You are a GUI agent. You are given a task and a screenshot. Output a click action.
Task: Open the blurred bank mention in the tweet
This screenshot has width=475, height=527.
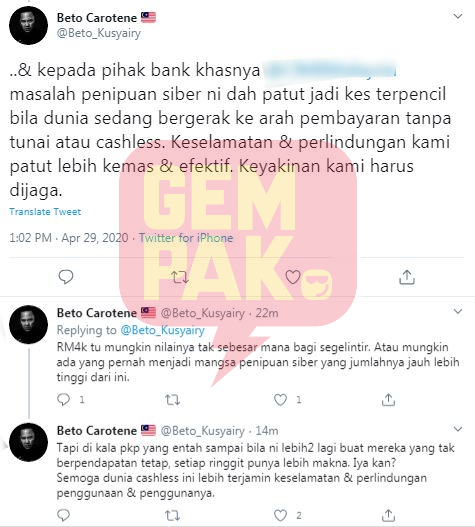[330, 70]
